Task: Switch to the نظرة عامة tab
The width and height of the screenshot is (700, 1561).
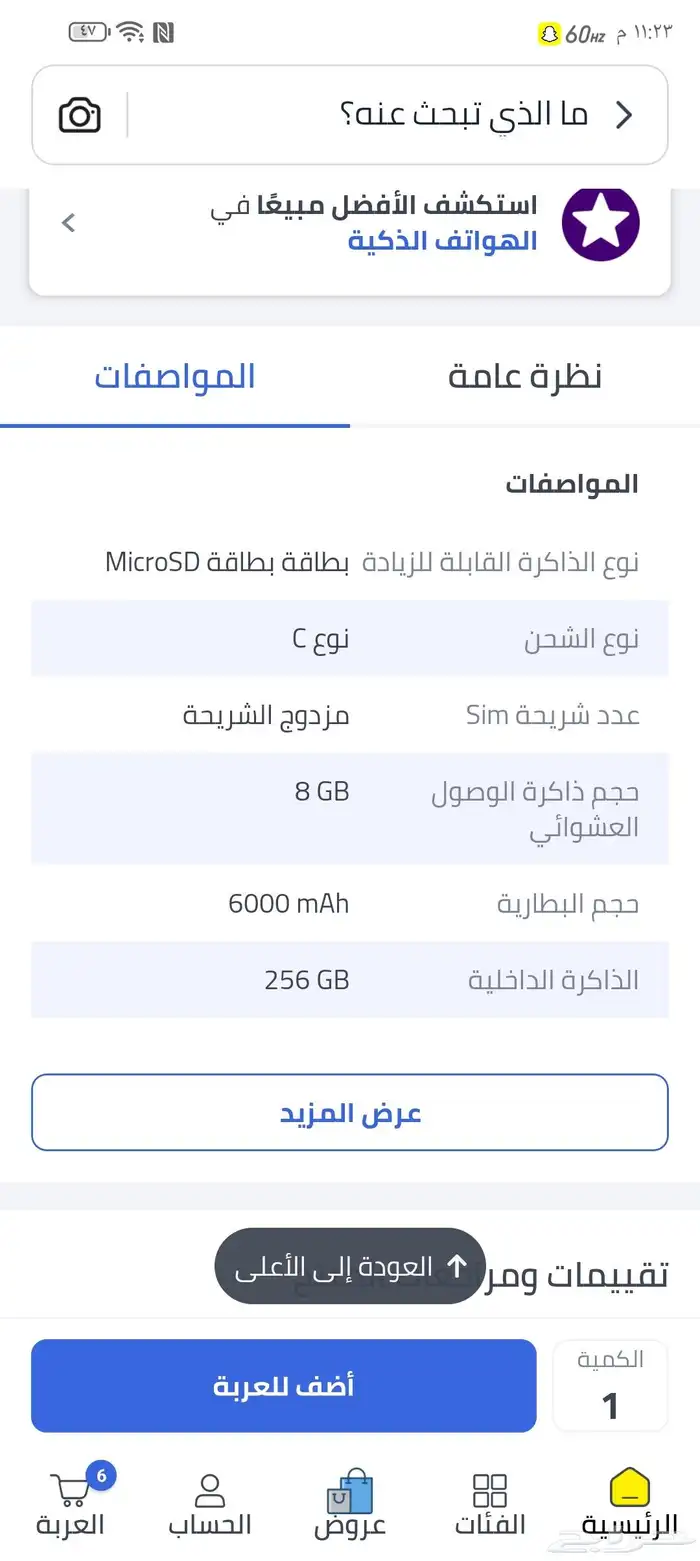Action: 524,375
